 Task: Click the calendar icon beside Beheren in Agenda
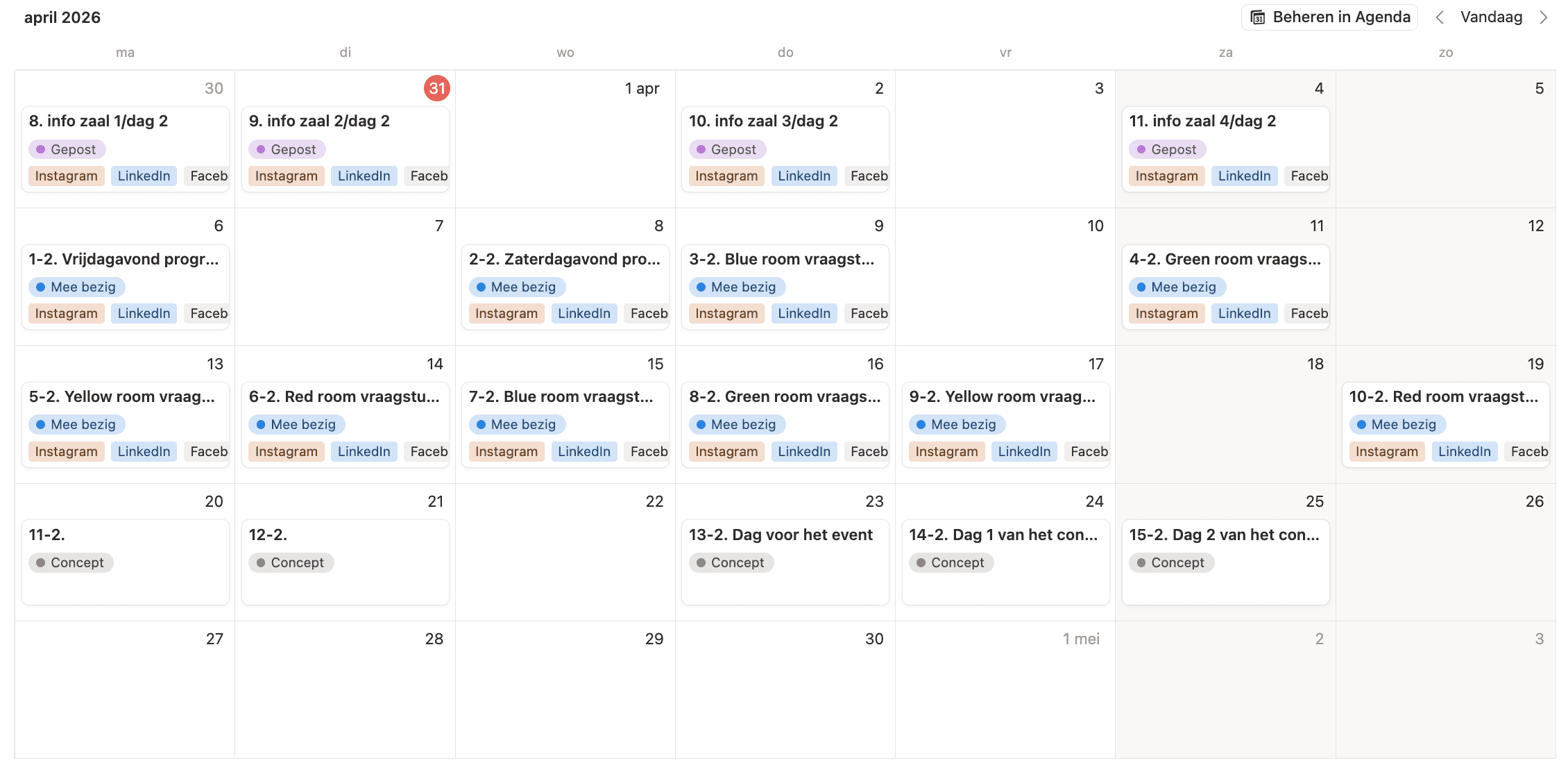point(1257,17)
